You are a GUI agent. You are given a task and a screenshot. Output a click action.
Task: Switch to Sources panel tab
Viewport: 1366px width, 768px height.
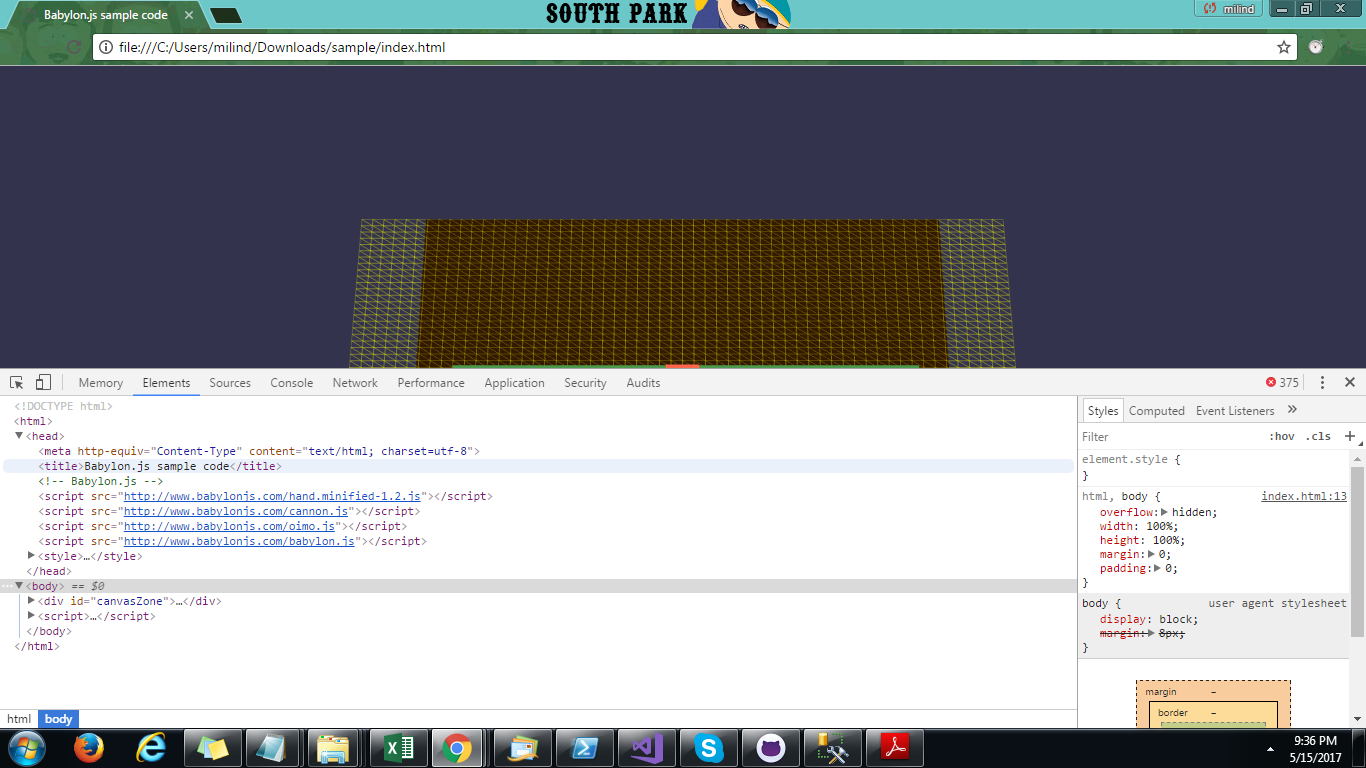click(230, 383)
